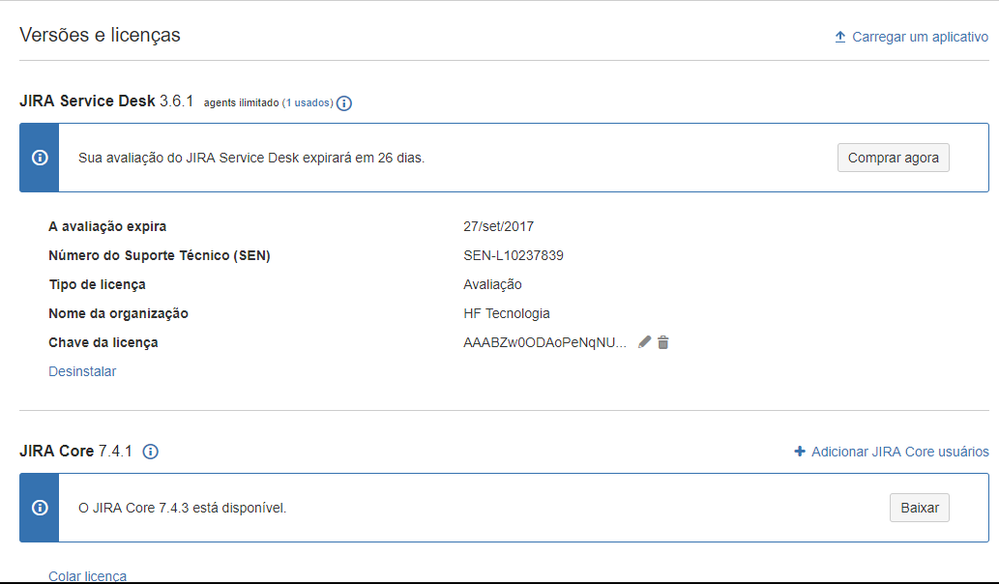Click 'Número do Suporte Técnico (SEN)' label
This screenshot has height=584, width=999.
pyautogui.click(x=159, y=255)
